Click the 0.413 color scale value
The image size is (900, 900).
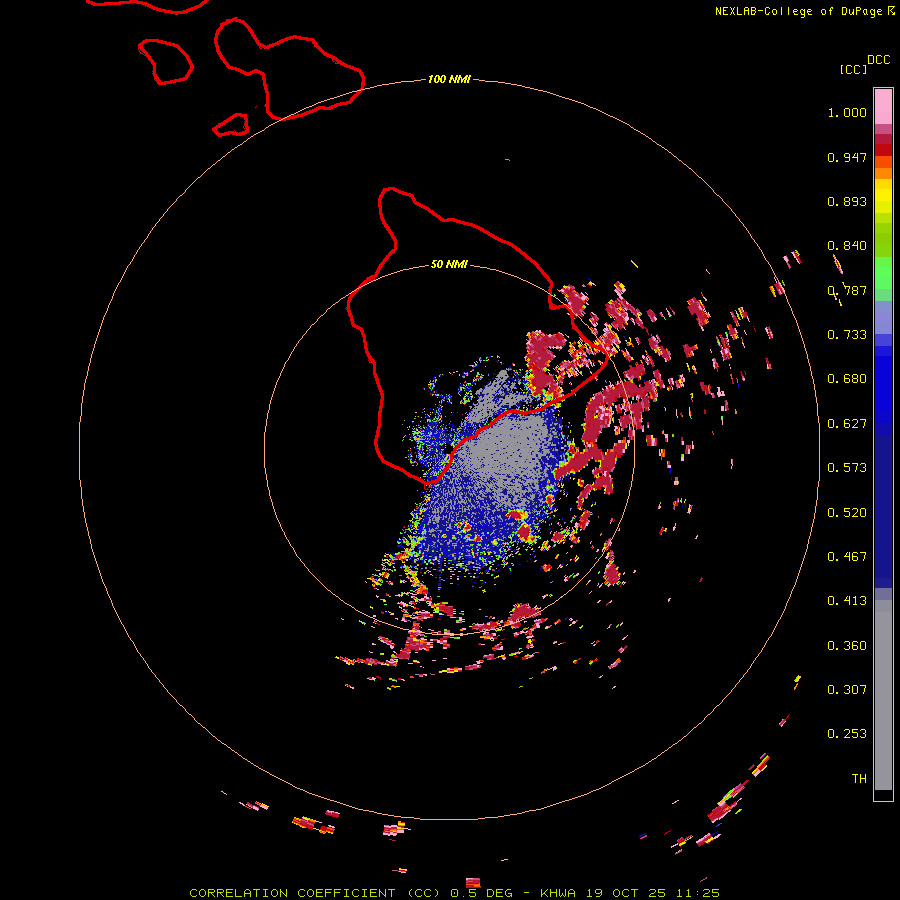(x=847, y=601)
